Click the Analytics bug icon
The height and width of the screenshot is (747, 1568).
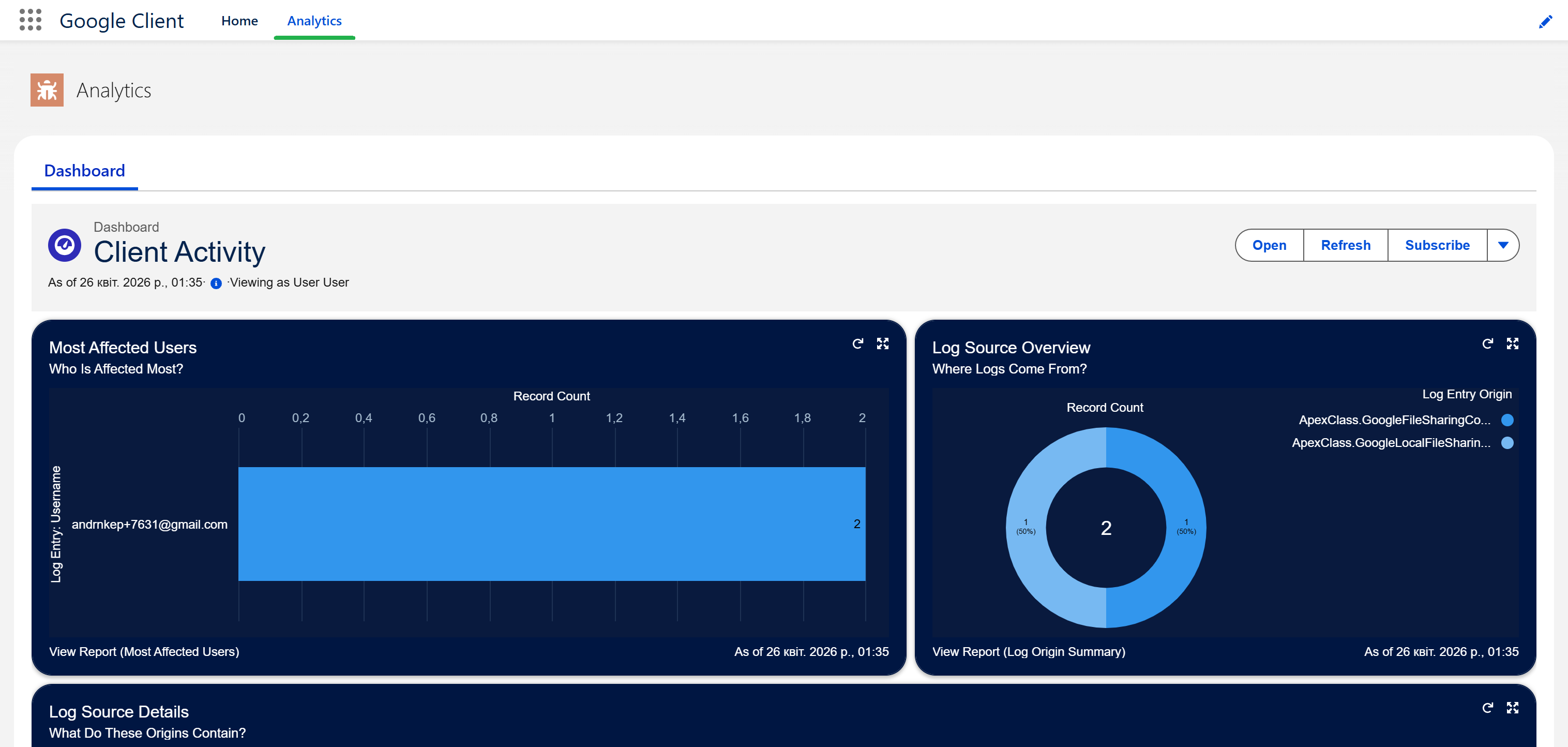pos(47,90)
